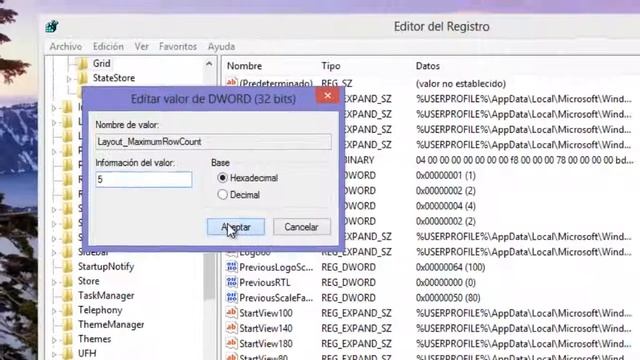Select the StartView140 value name
Image resolution: width=640 pixels, height=360 pixels.
(x=266, y=329)
